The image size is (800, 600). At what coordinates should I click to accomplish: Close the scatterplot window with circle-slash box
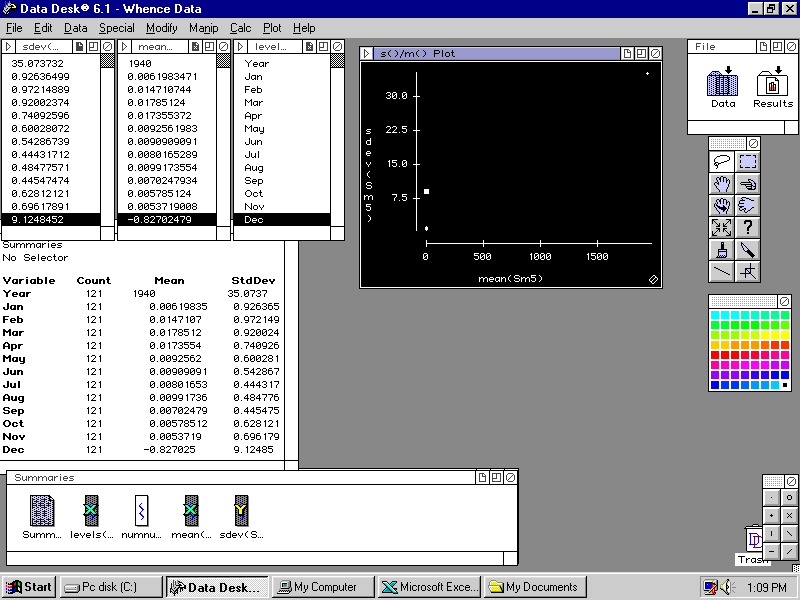pyautogui.click(x=655, y=53)
